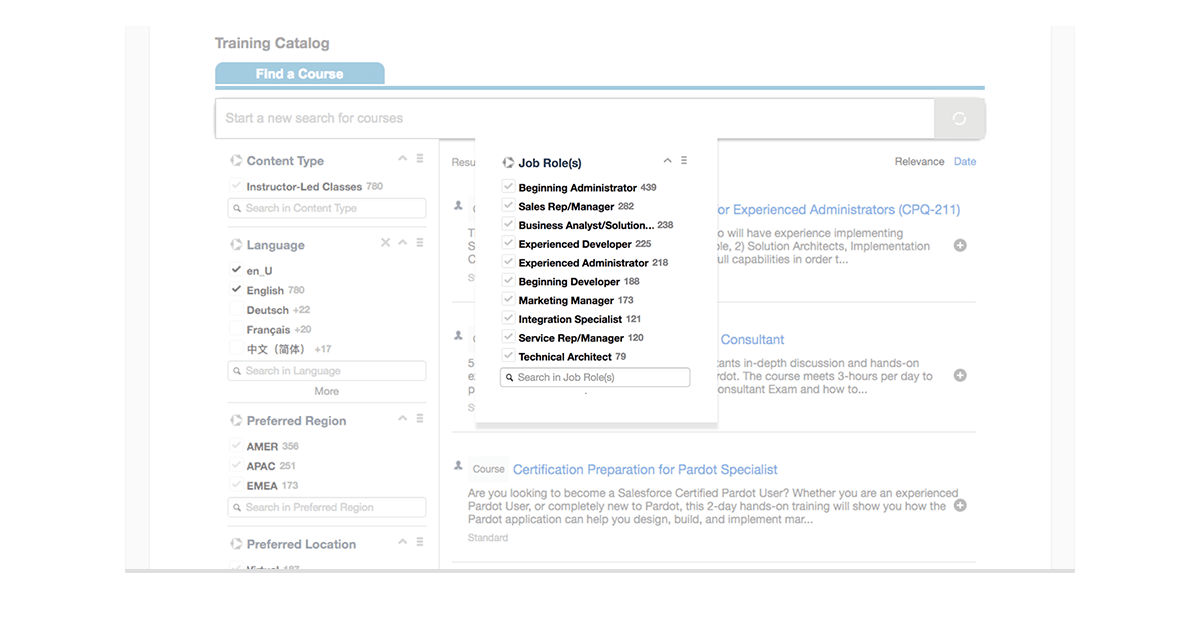Click the search refresh icon button
Image resolution: width=1200 pixels, height=640 pixels.
(x=959, y=119)
